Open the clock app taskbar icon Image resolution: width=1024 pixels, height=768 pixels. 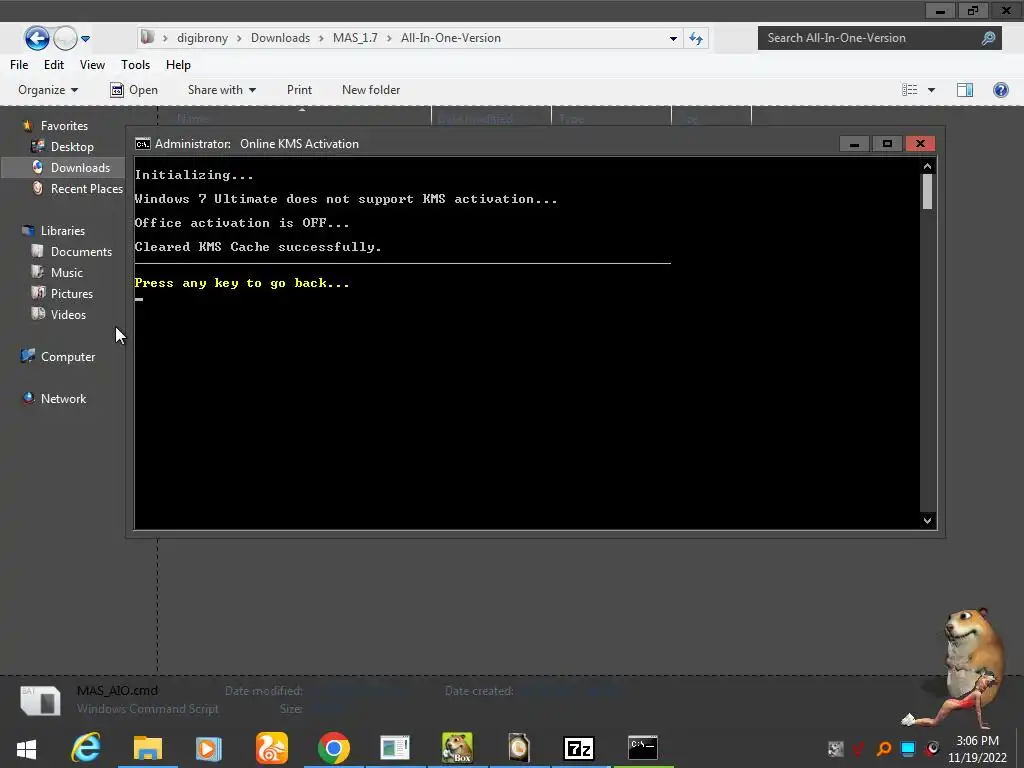(519, 748)
